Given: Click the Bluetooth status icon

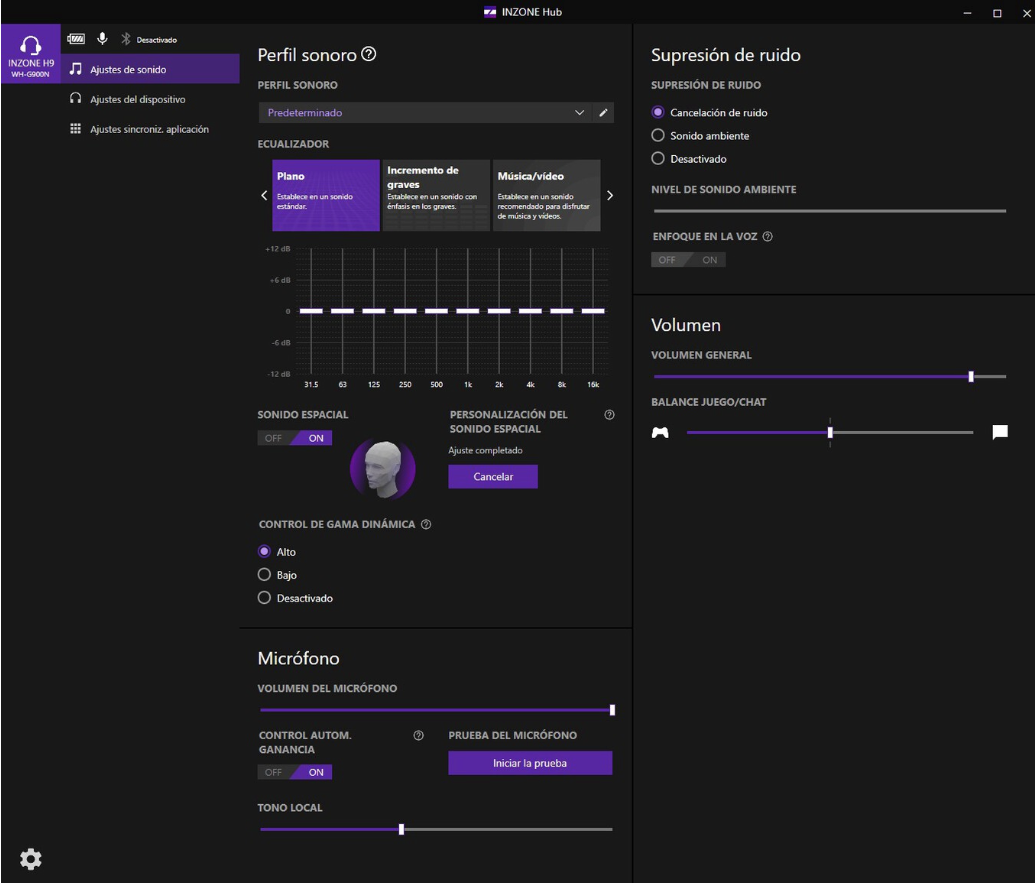Looking at the screenshot, I should point(125,39).
